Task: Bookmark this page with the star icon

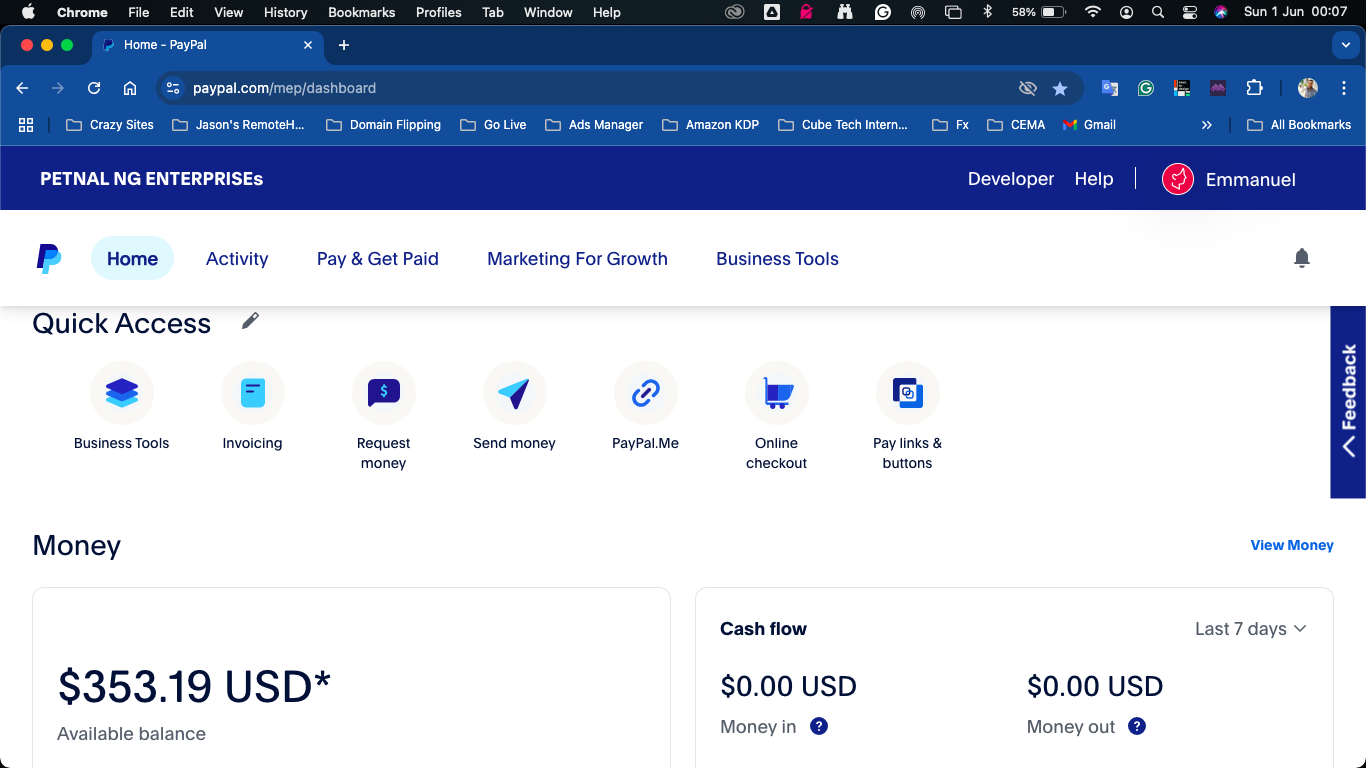Action: [x=1060, y=88]
